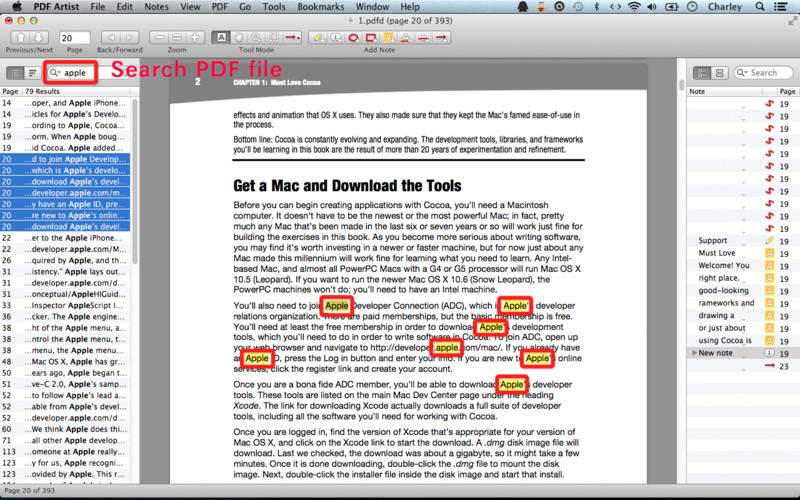Select the 'using Cocoa is' note row
The width and height of the screenshot is (800, 500).
click(742, 341)
